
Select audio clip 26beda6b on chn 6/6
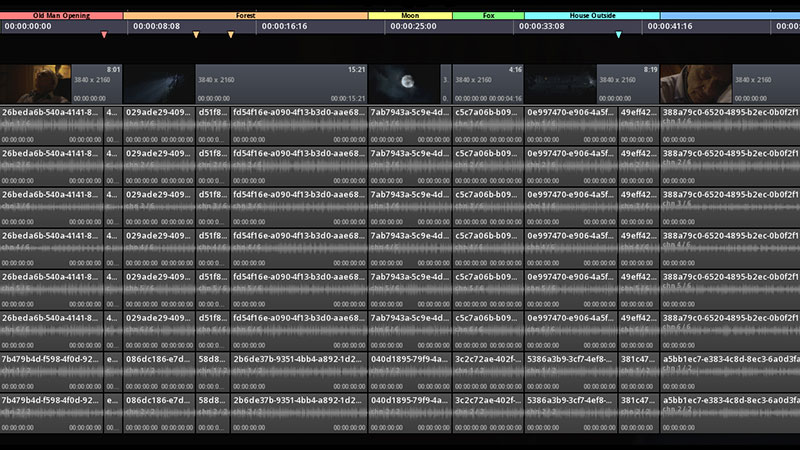[x=52, y=331]
